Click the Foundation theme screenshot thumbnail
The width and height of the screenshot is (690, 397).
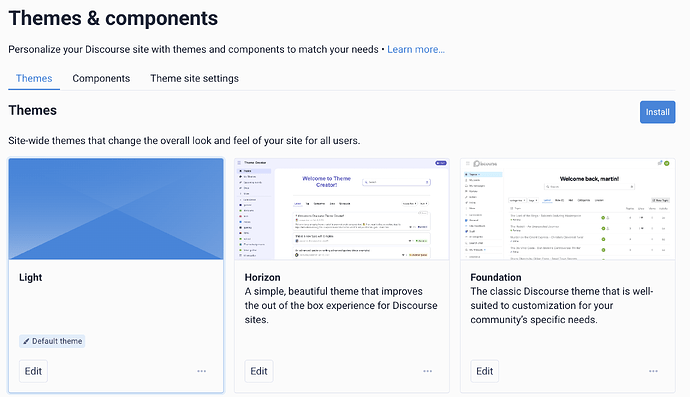pyautogui.click(x=568, y=209)
